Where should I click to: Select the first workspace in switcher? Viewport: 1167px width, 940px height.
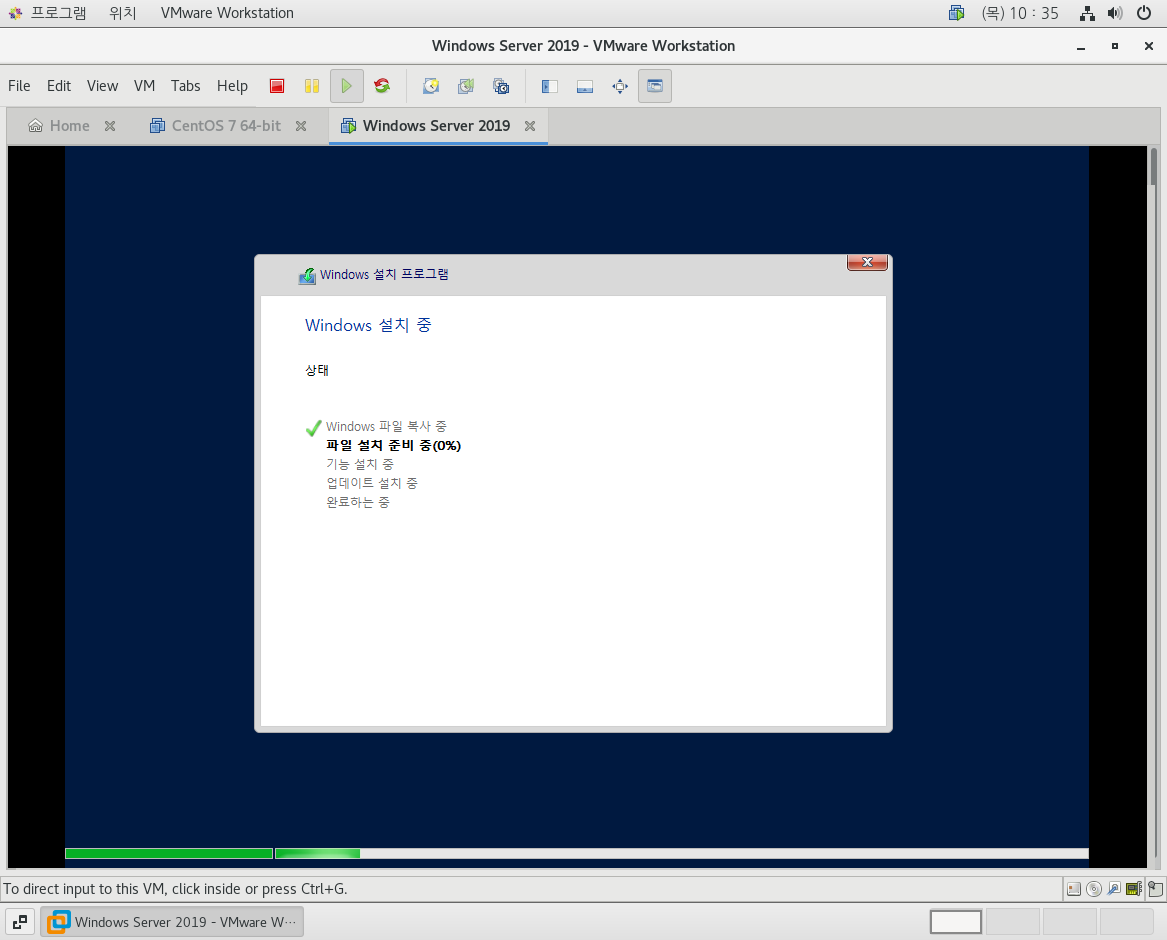pyautogui.click(x=956, y=921)
